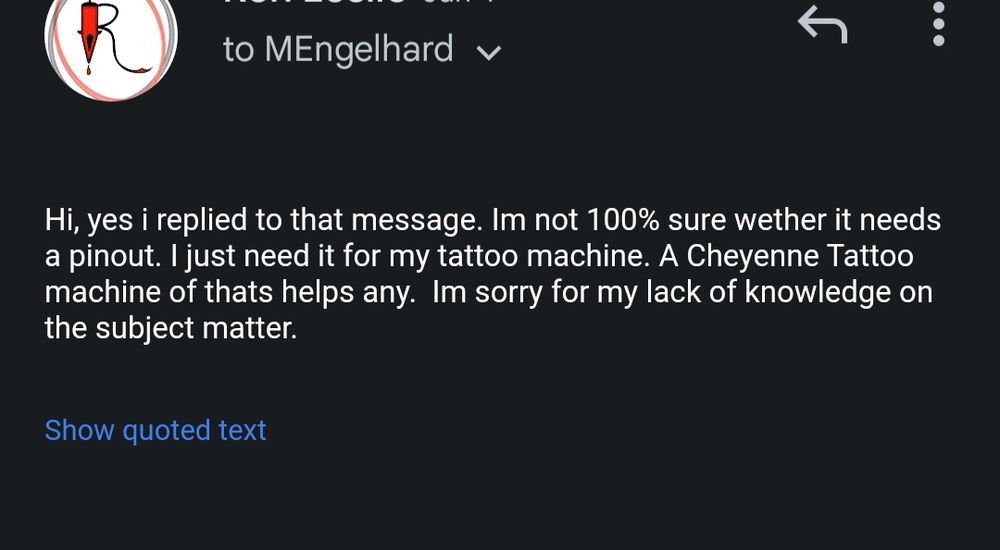Click the word "MEngelhard"

[359, 49]
